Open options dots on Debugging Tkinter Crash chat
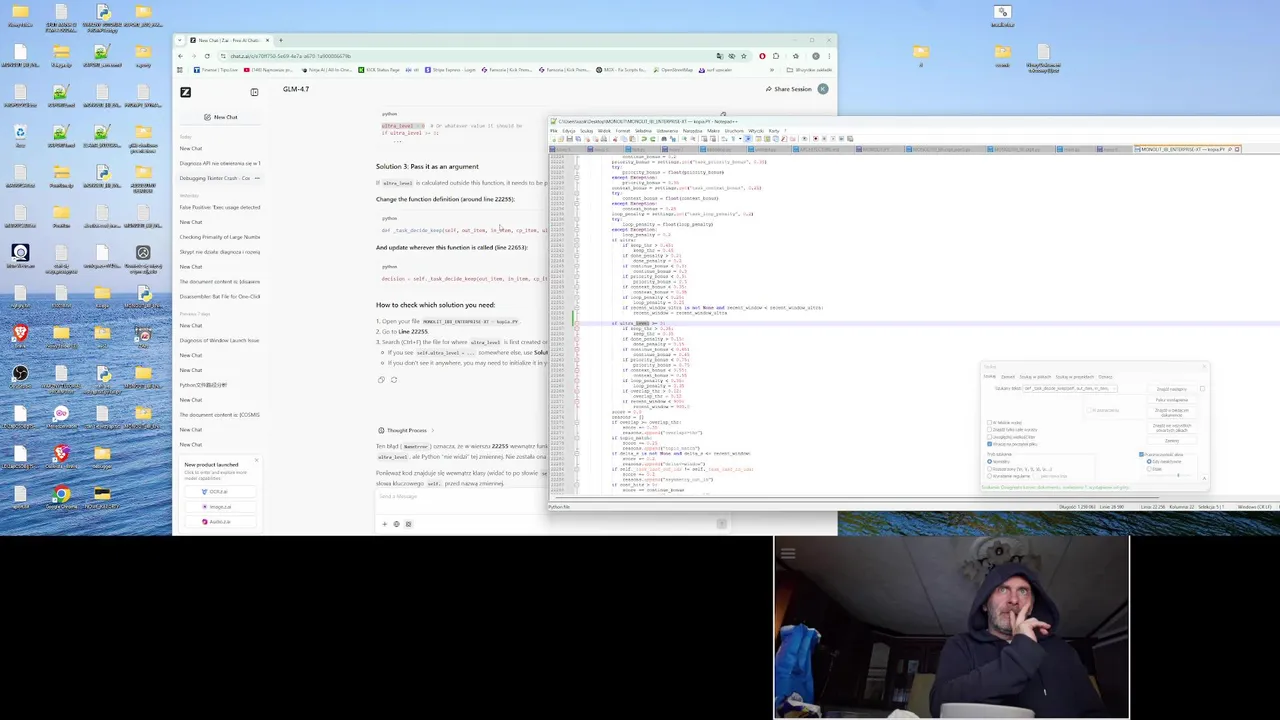This screenshot has height=720, width=1280. click(257, 178)
